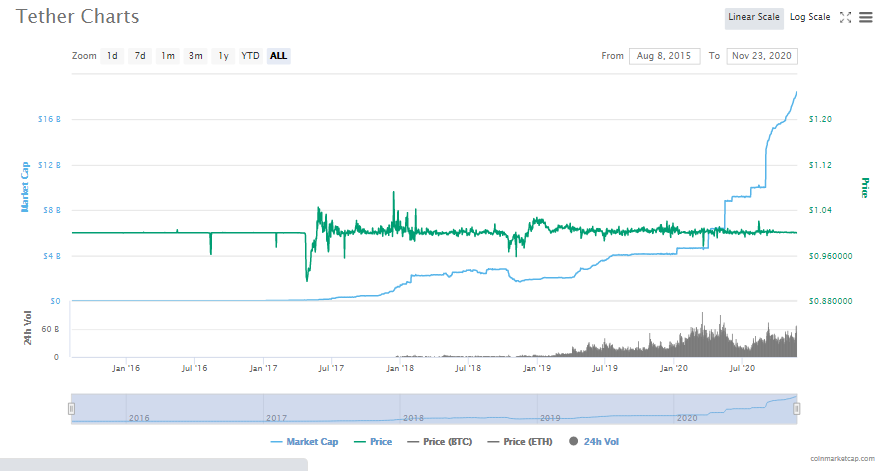Edit the From date field Aug 8, 2015
This screenshot has width=893, height=471.
pos(664,56)
